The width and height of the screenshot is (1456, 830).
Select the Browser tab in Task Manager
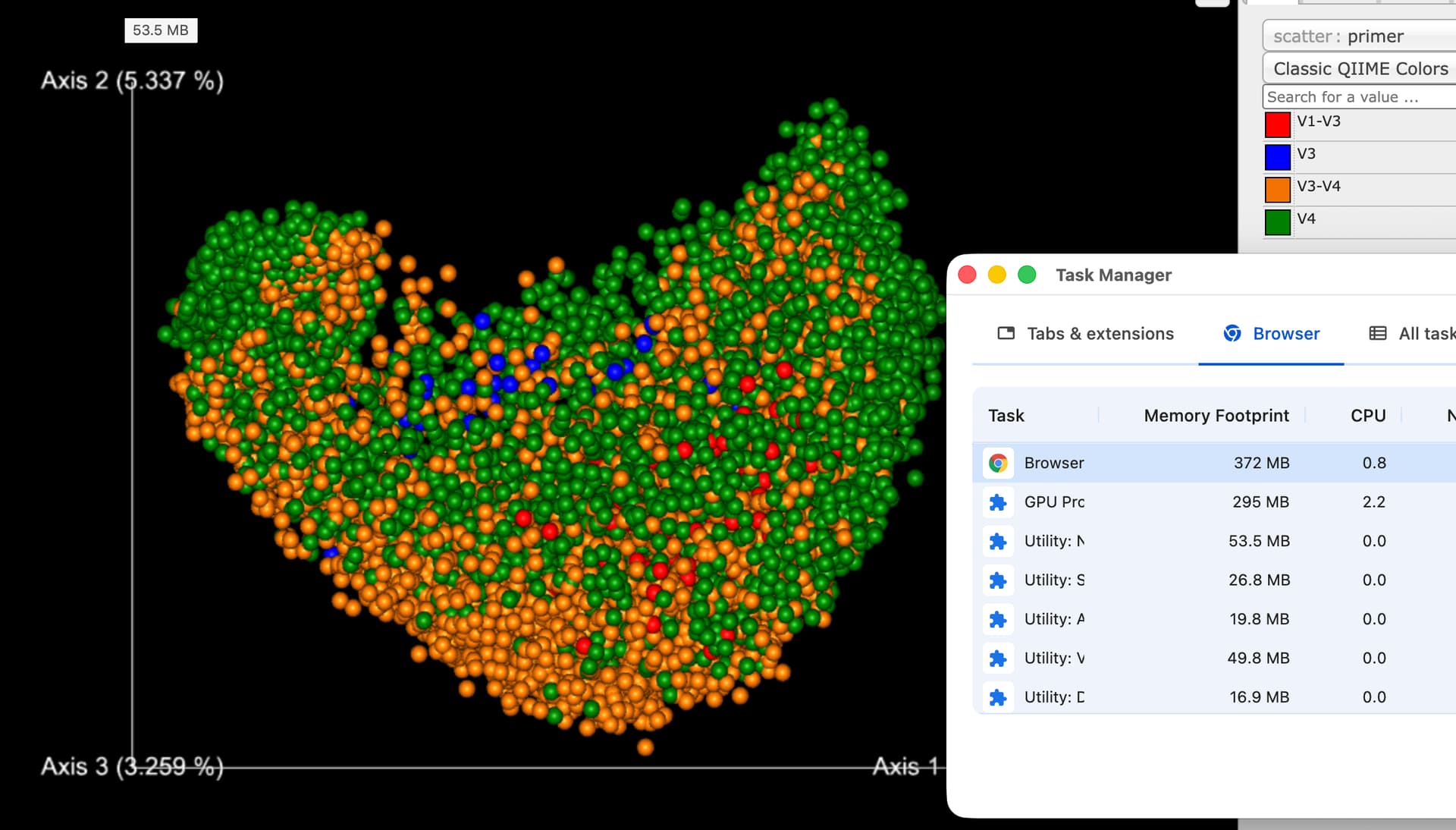1272,334
